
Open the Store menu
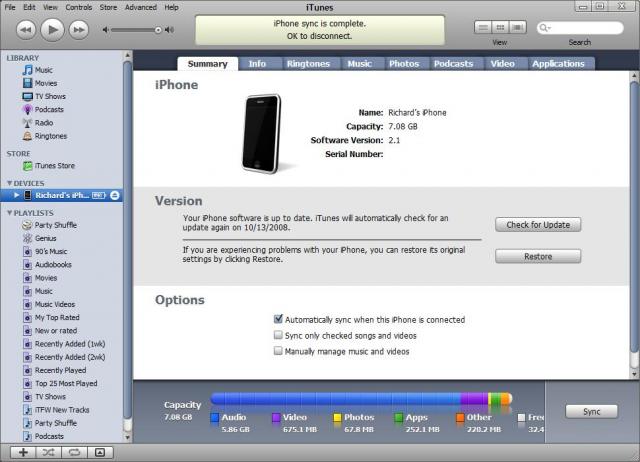[108, 7]
